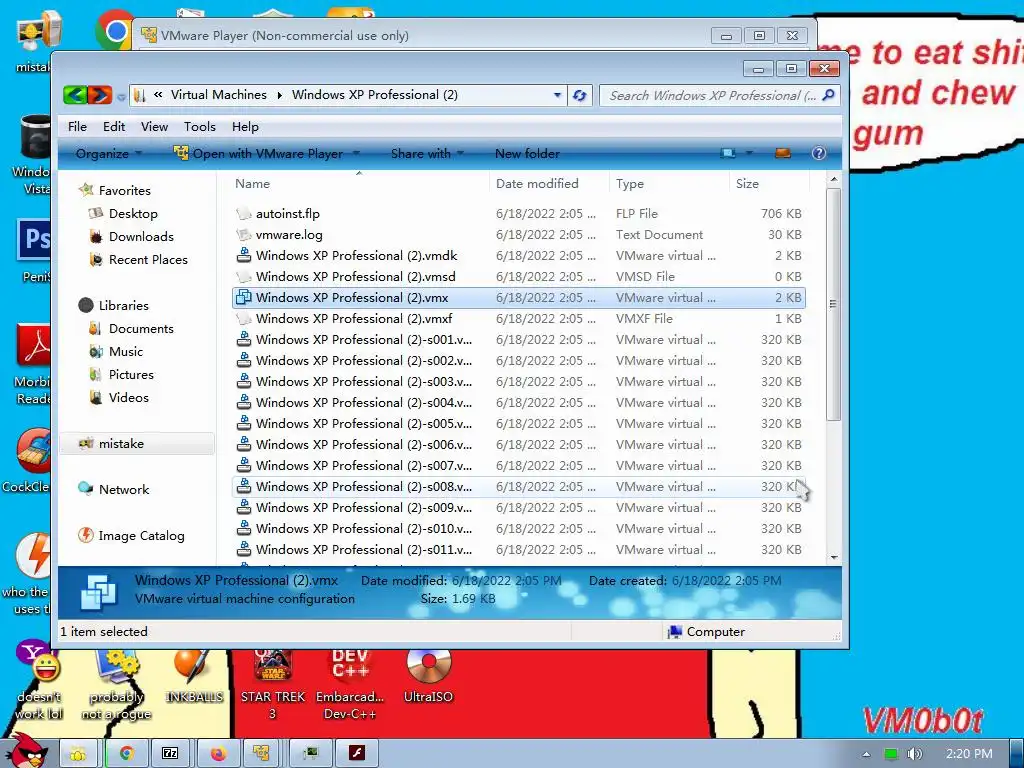Click the Windows XP Professional (2).vmx file icon
Image resolution: width=1024 pixels, height=768 pixels.
(244, 297)
